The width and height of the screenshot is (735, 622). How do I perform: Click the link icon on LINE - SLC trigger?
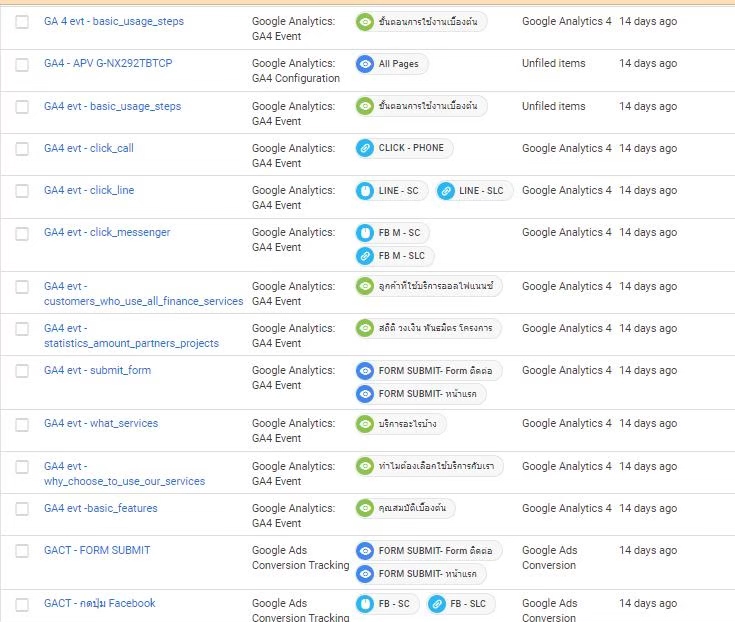pyautogui.click(x=446, y=191)
